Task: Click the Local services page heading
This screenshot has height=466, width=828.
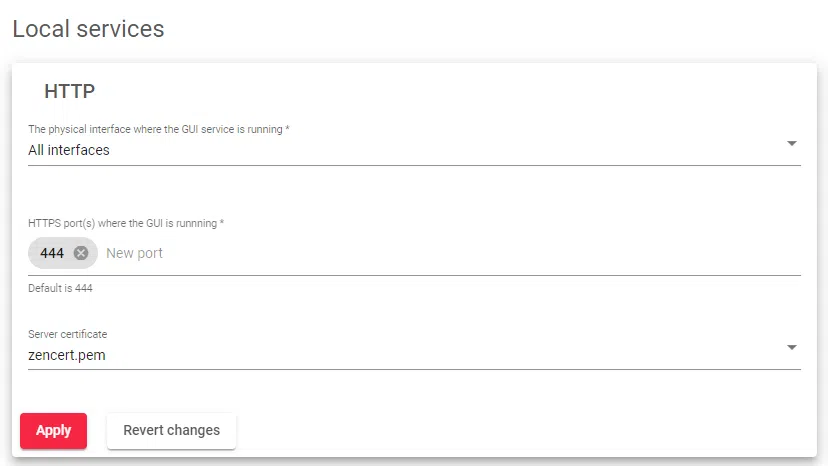Action: pyautogui.click(x=88, y=29)
